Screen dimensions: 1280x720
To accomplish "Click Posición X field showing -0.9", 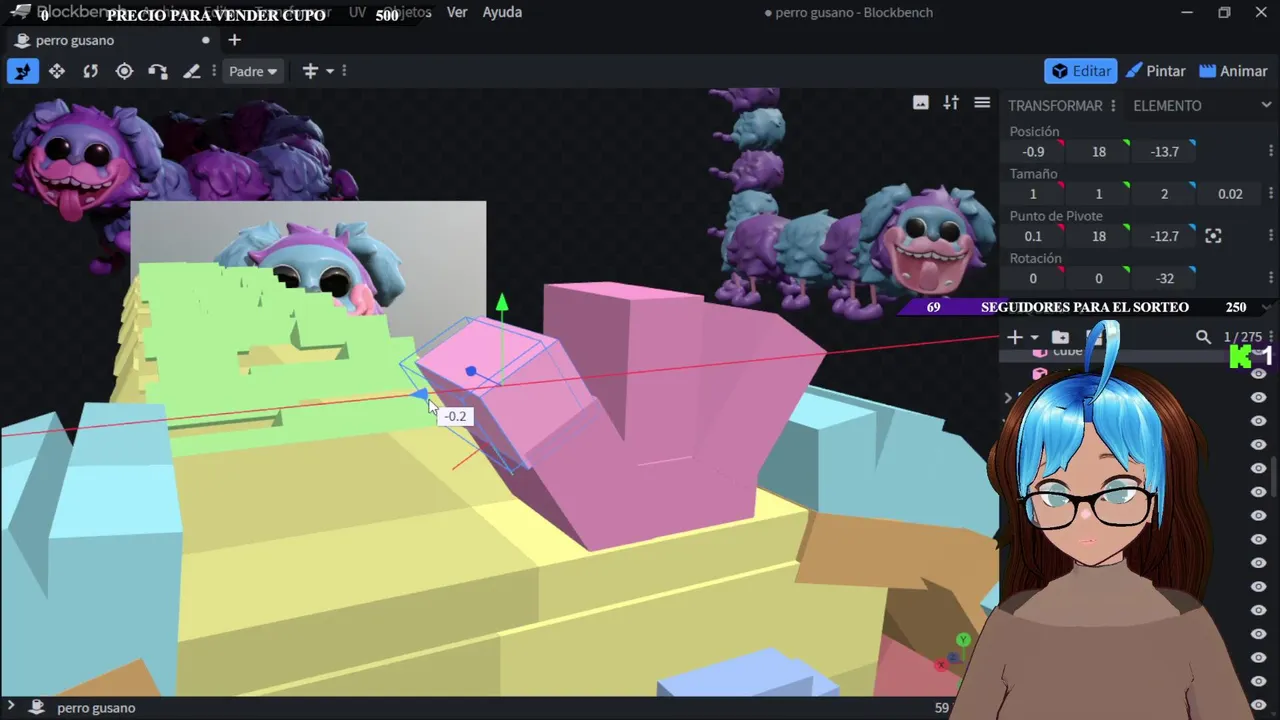I will [x=1033, y=151].
